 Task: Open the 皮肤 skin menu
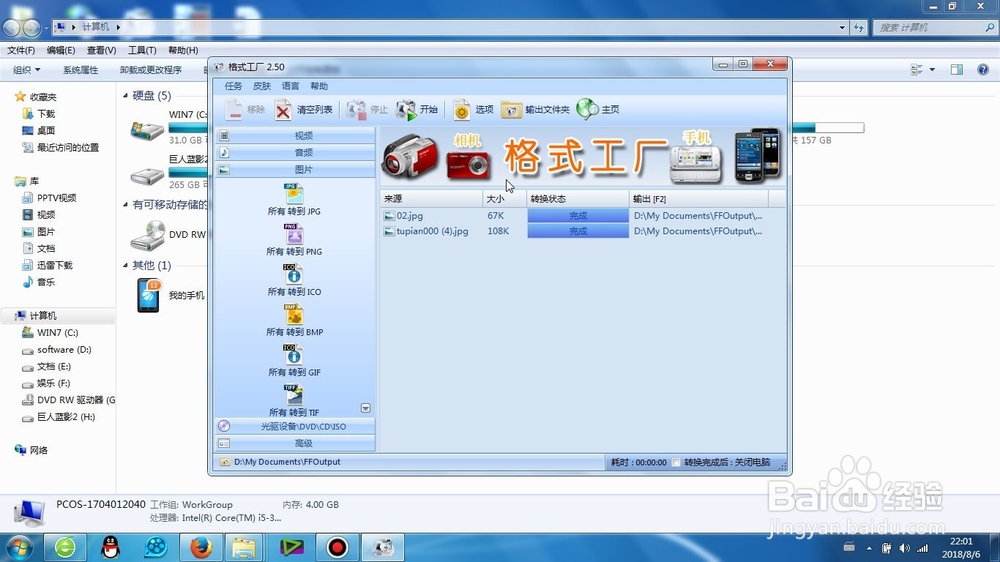pos(261,86)
